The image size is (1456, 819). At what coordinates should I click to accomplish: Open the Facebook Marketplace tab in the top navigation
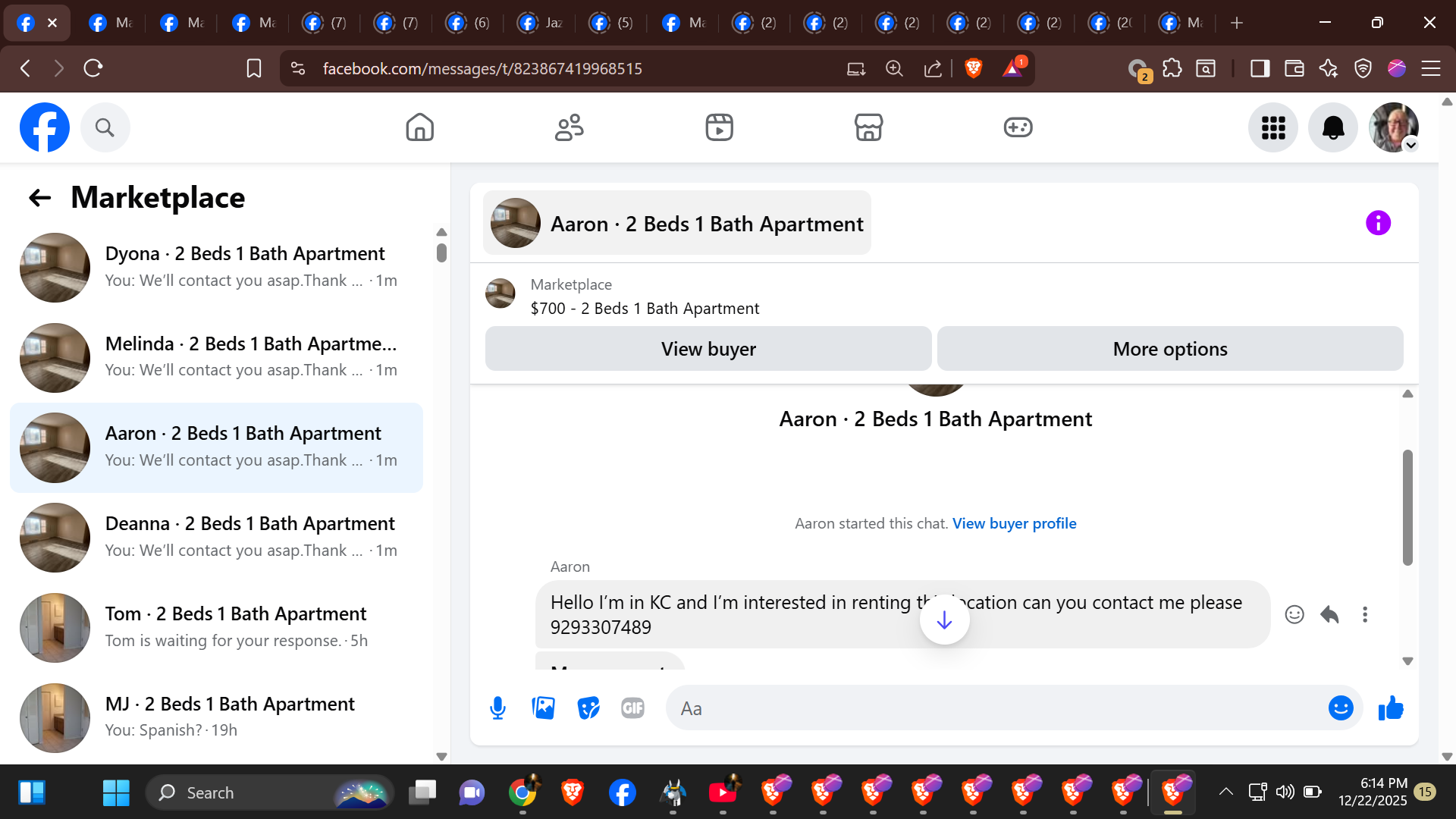pyautogui.click(x=868, y=127)
